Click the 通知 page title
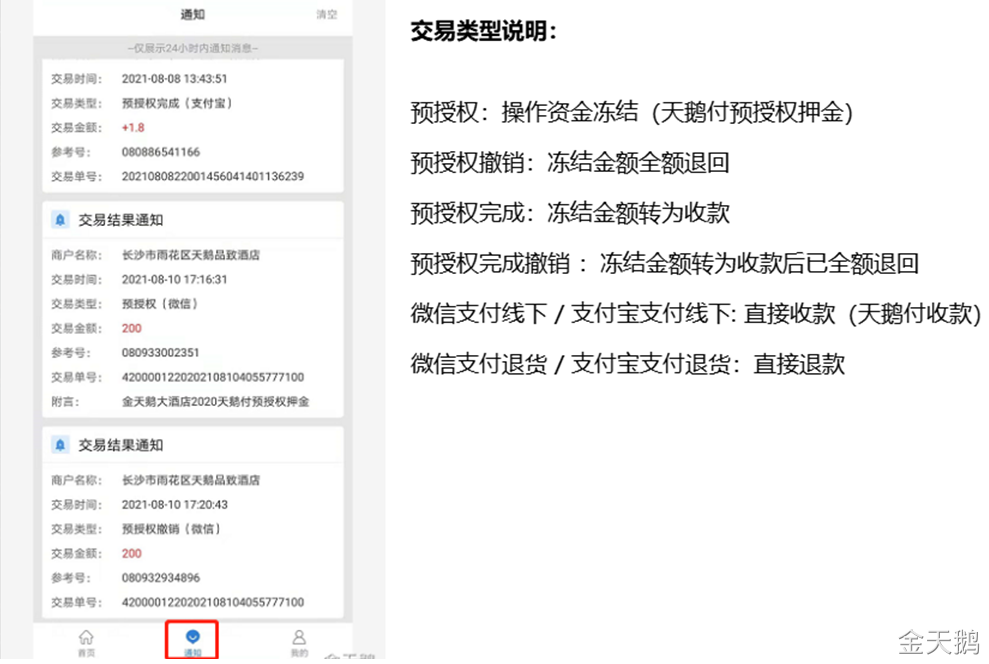989x664 pixels. click(x=192, y=14)
